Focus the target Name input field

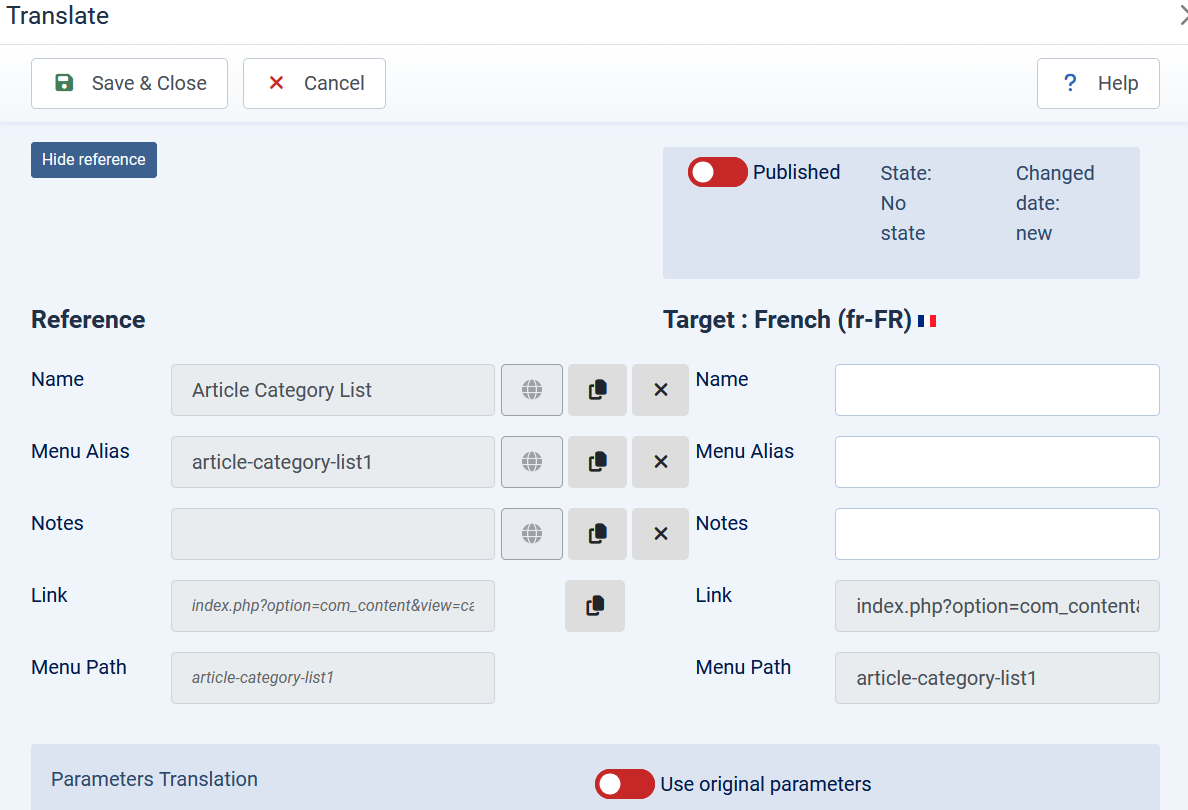(x=996, y=390)
